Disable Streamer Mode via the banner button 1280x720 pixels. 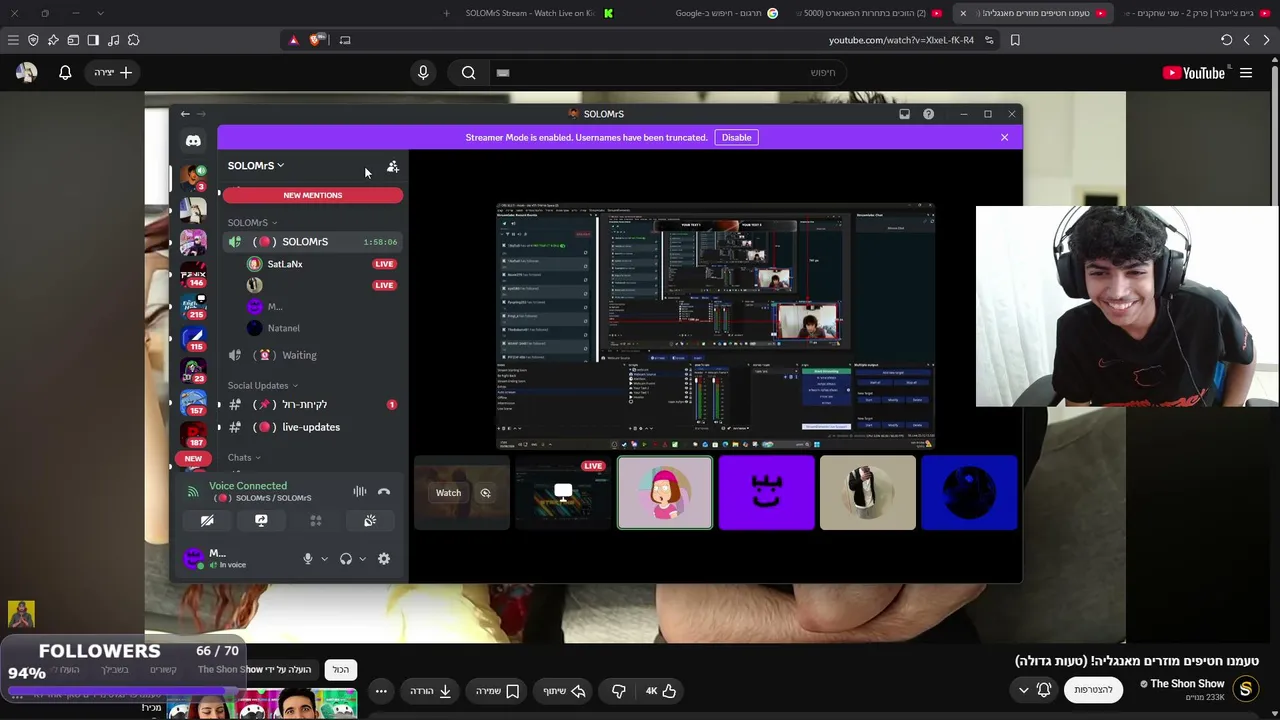737,137
